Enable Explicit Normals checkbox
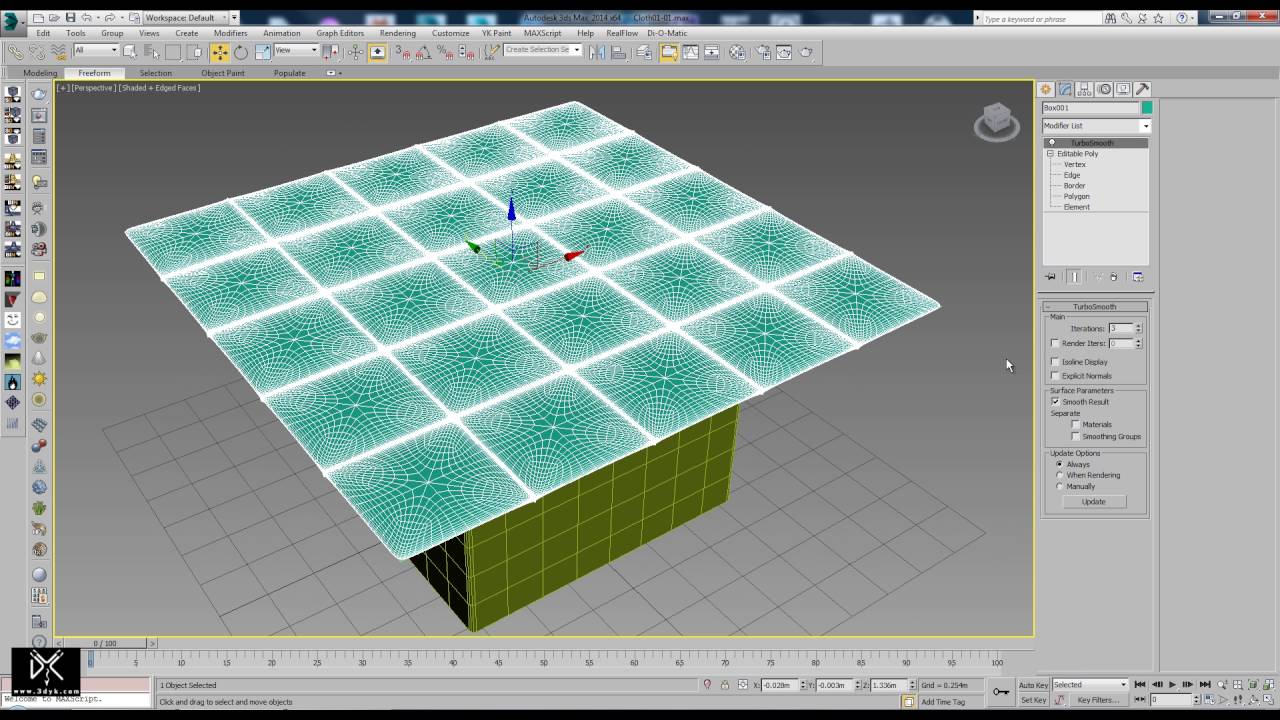 1055,376
